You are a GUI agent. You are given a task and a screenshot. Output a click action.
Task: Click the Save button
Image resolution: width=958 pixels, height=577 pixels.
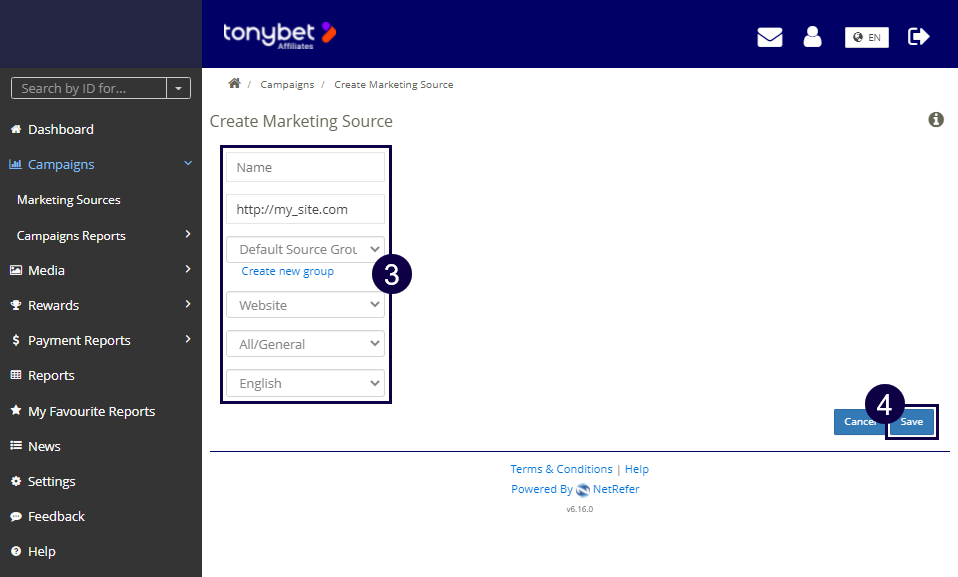(x=911, y=421)
